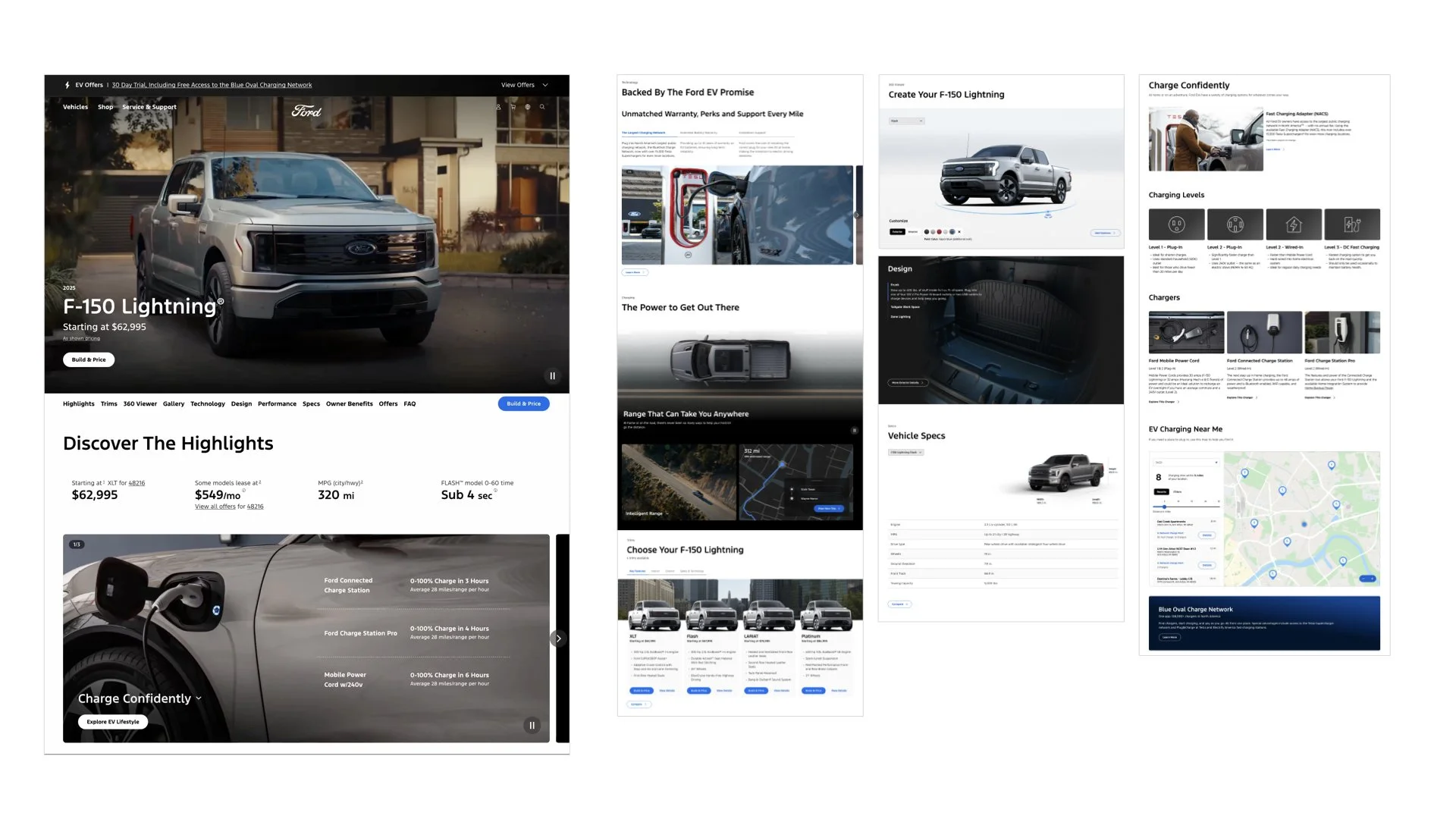Click the Ford logo

pos(306,111)
